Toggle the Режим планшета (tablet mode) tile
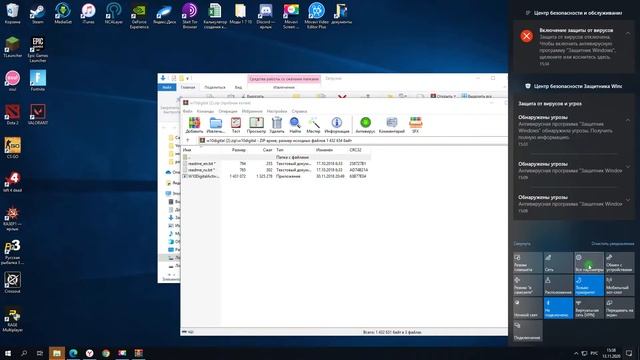This screenshot has width=640, height=360. pos(527,262)
